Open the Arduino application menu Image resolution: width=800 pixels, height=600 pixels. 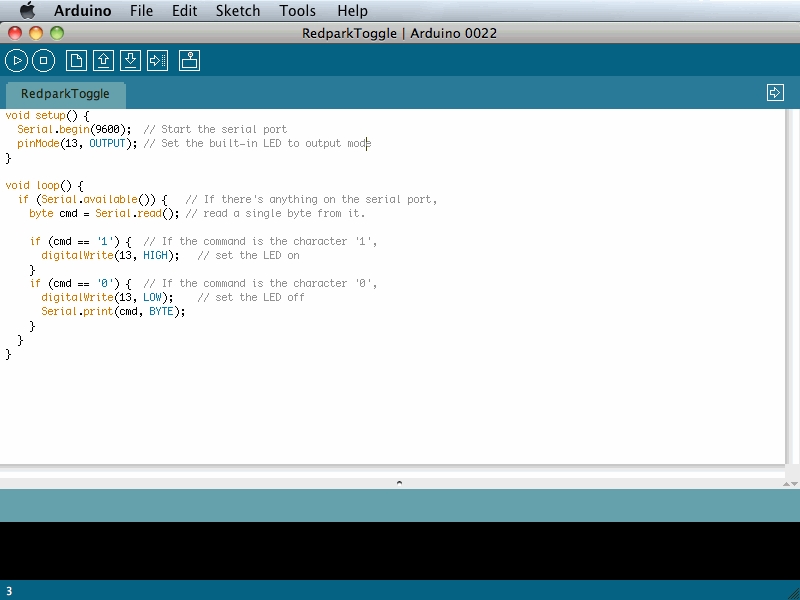point(83,11)
